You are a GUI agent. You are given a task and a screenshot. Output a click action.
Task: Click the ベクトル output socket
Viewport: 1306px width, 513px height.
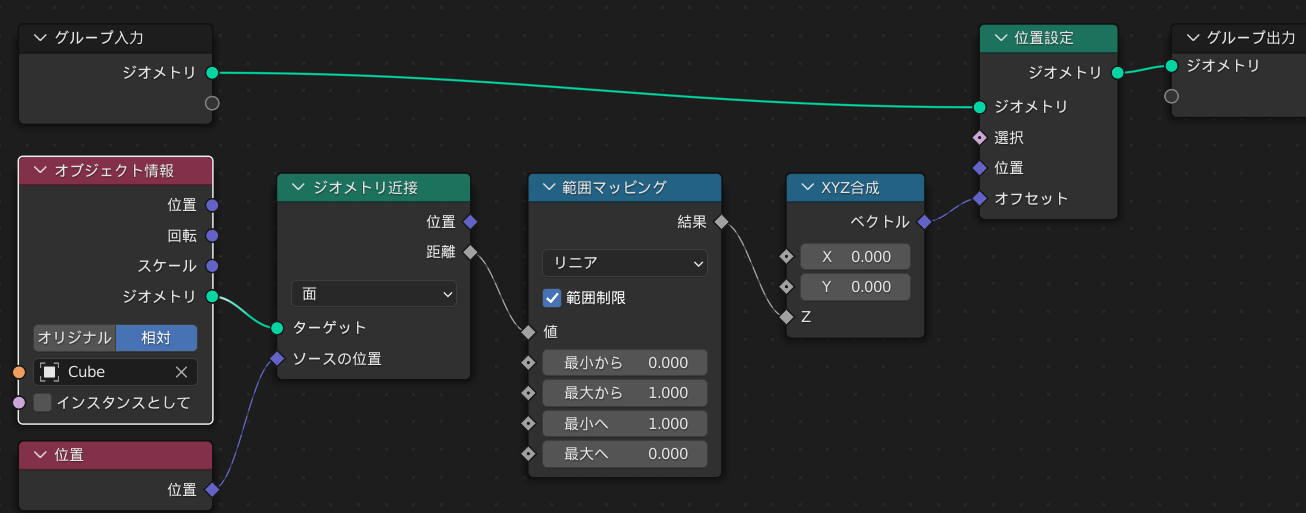click(924, 222)
